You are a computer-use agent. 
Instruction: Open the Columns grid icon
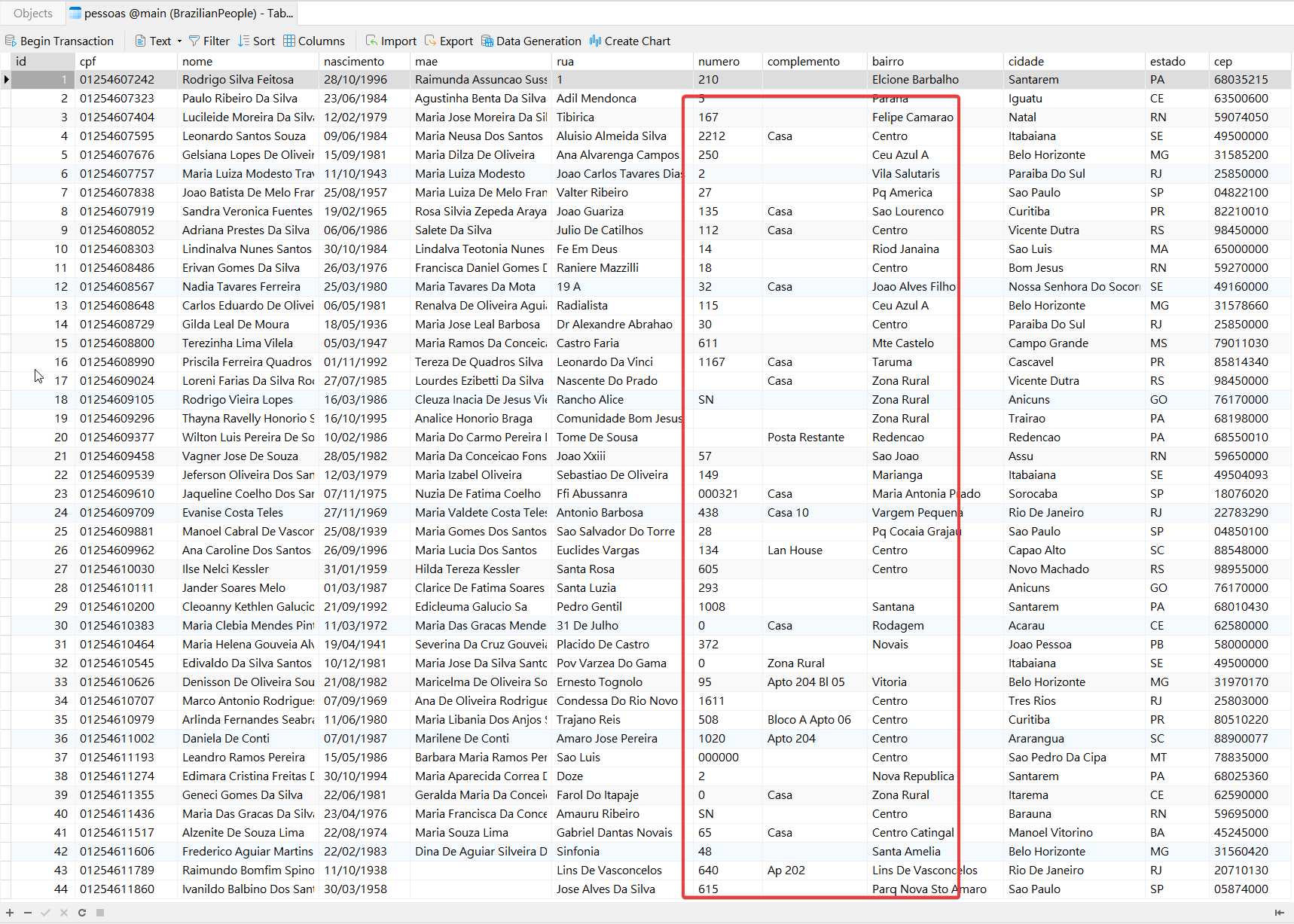(289, 41)
